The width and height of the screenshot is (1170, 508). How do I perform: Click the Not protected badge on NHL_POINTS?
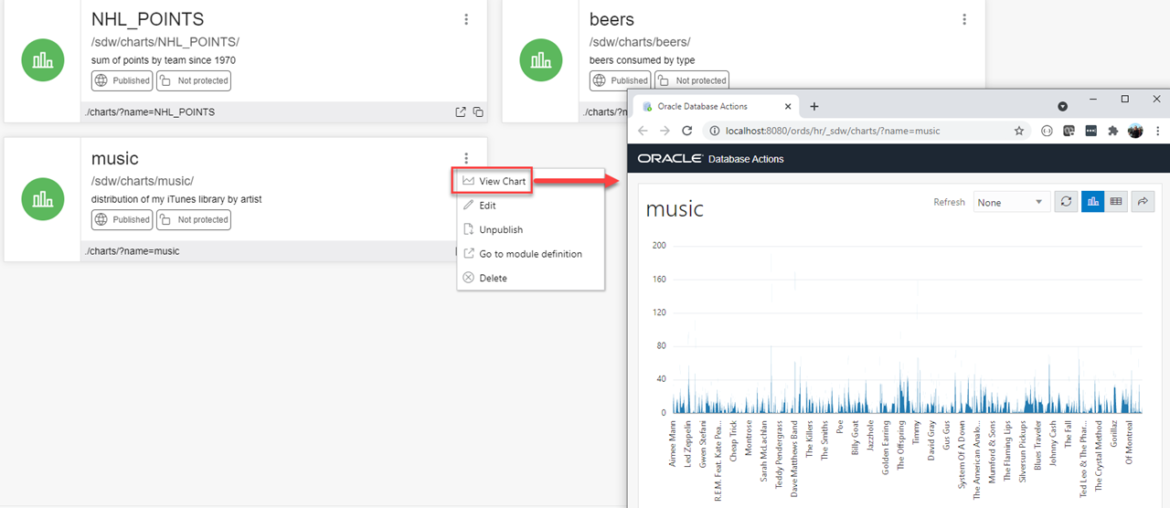tap(193, 81)
